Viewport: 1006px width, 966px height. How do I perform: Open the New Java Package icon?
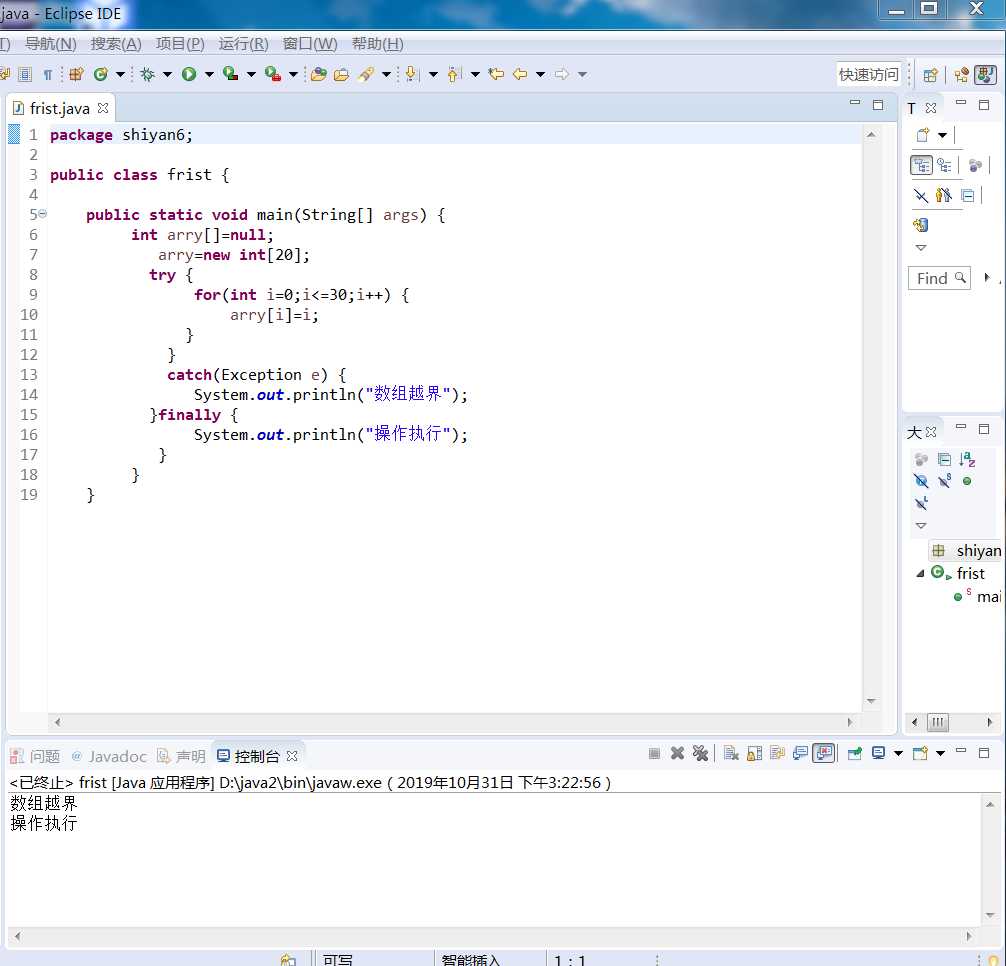(76, 74)
